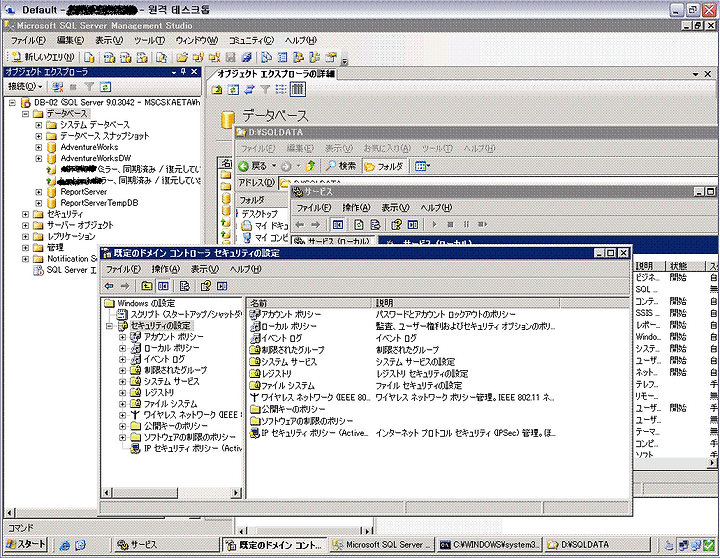Click the Object Explorer filter icon
Viewport: 720px width, 558px height.
(90, 87)
